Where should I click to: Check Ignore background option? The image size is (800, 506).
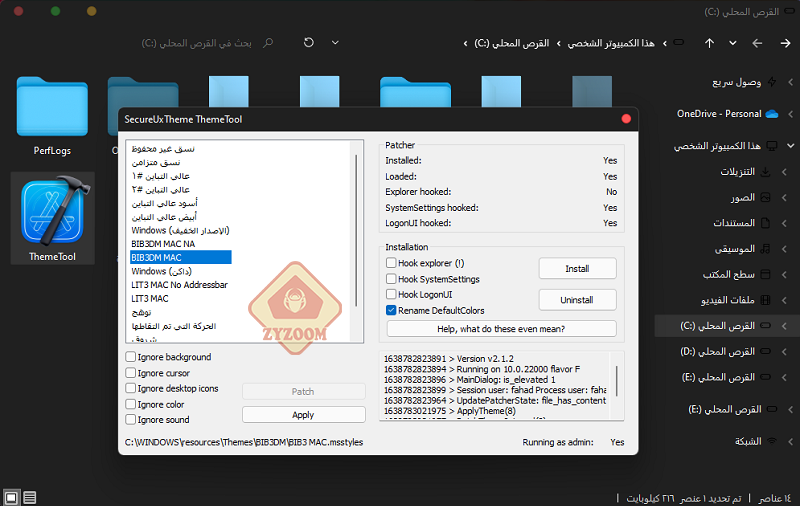pyautogui.click(x=131, y=357)
